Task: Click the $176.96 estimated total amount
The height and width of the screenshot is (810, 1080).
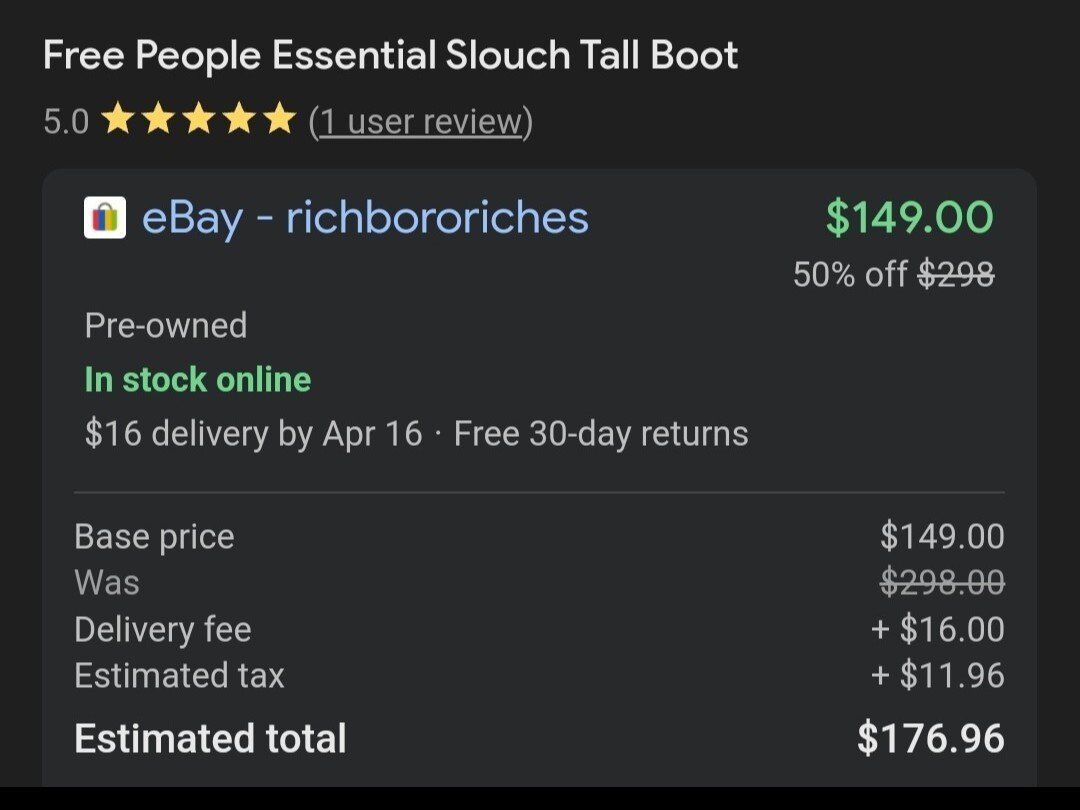Action: (931, 738)
